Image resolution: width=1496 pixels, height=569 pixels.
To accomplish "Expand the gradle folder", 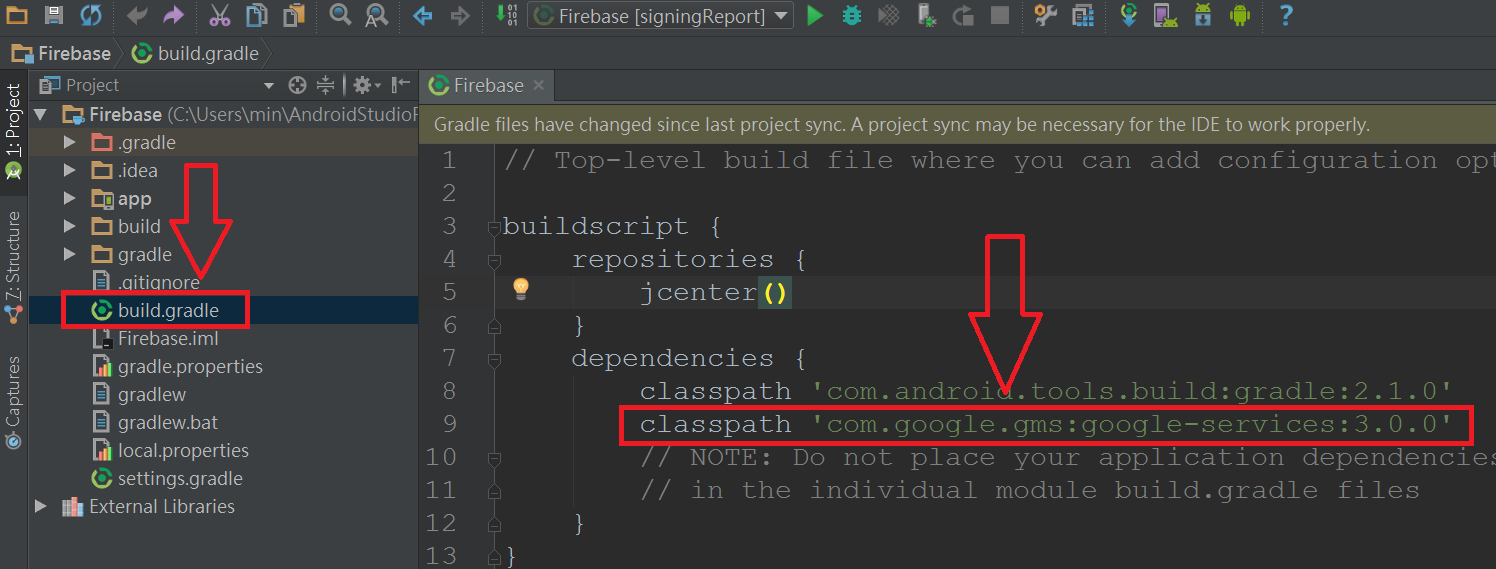I will pos(69,254).
